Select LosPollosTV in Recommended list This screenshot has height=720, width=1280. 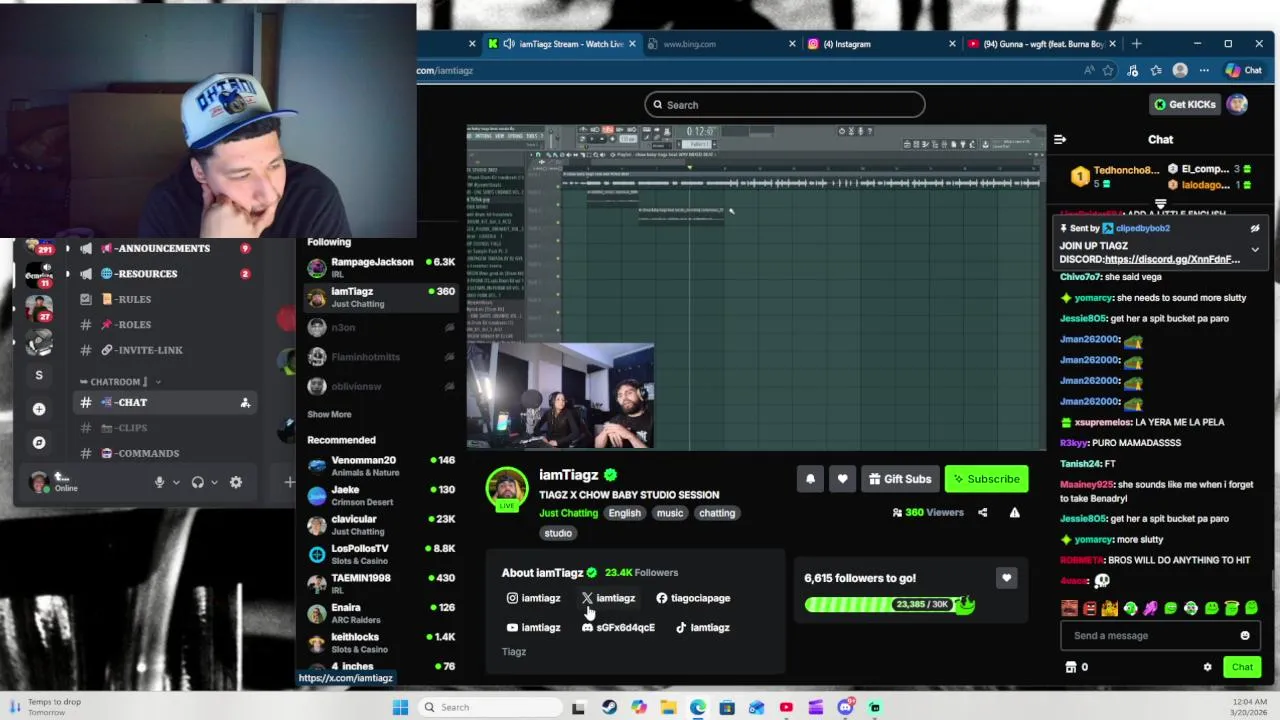coord(380,554)
